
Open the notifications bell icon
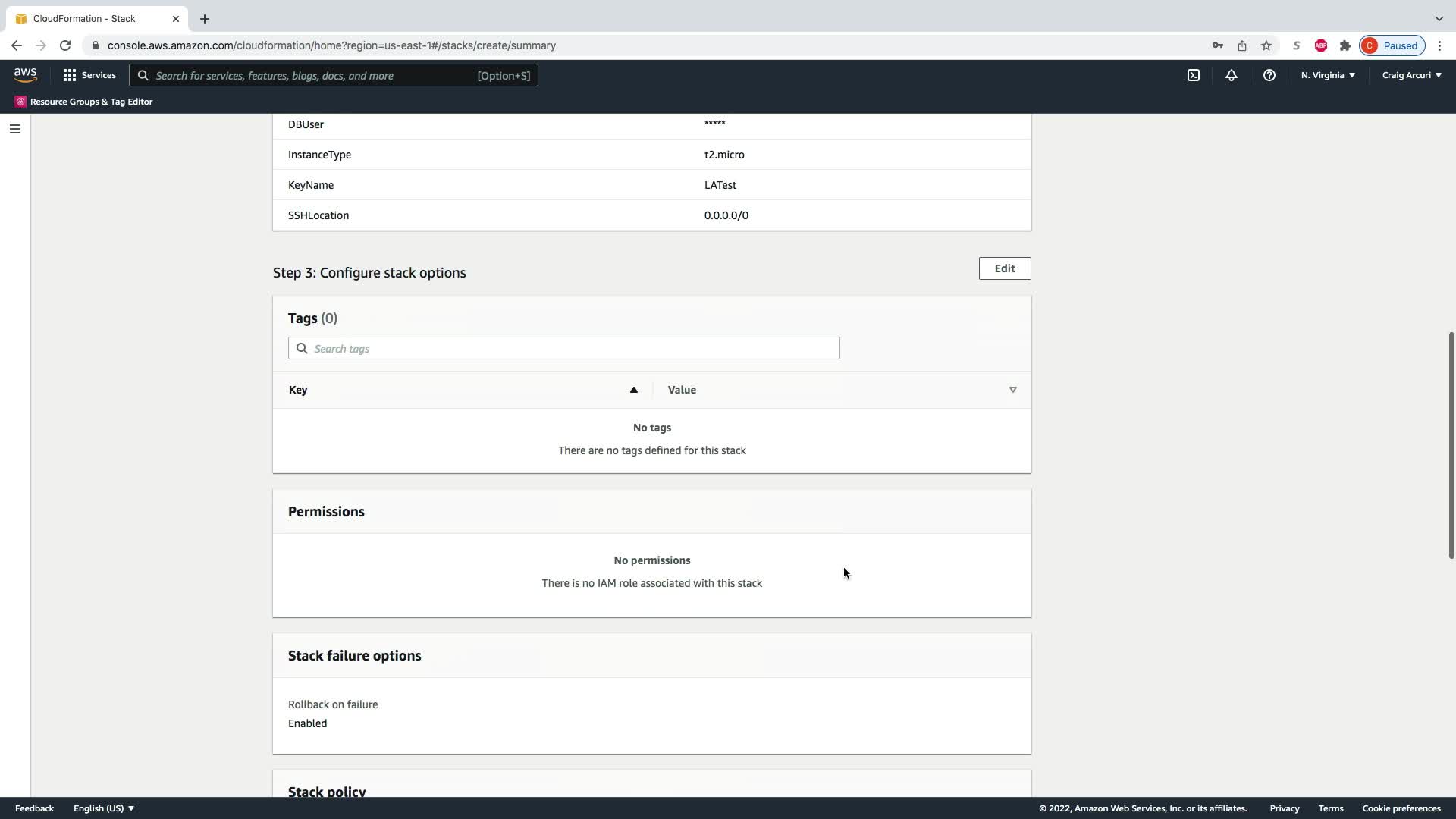[1232, 75]
